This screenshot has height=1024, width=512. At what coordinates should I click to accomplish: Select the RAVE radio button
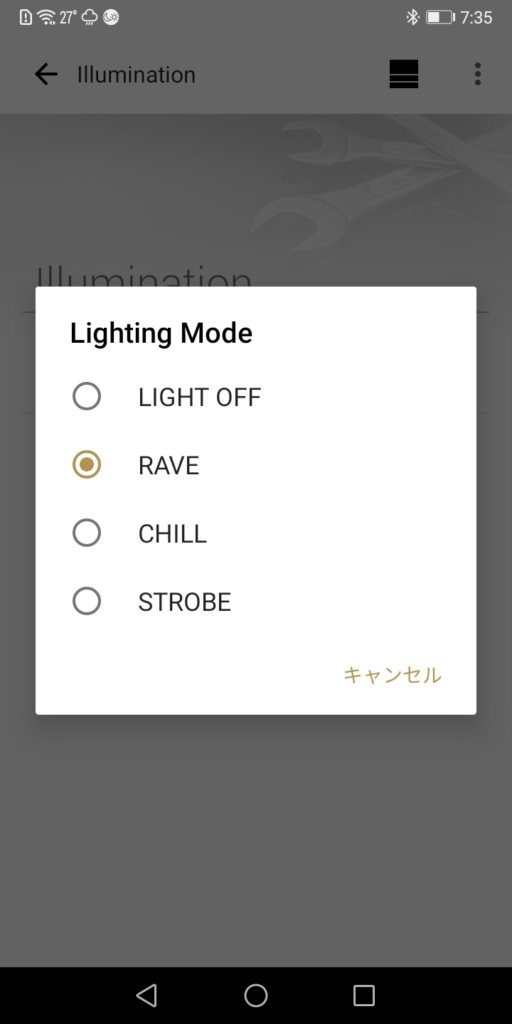pos(86,465)
